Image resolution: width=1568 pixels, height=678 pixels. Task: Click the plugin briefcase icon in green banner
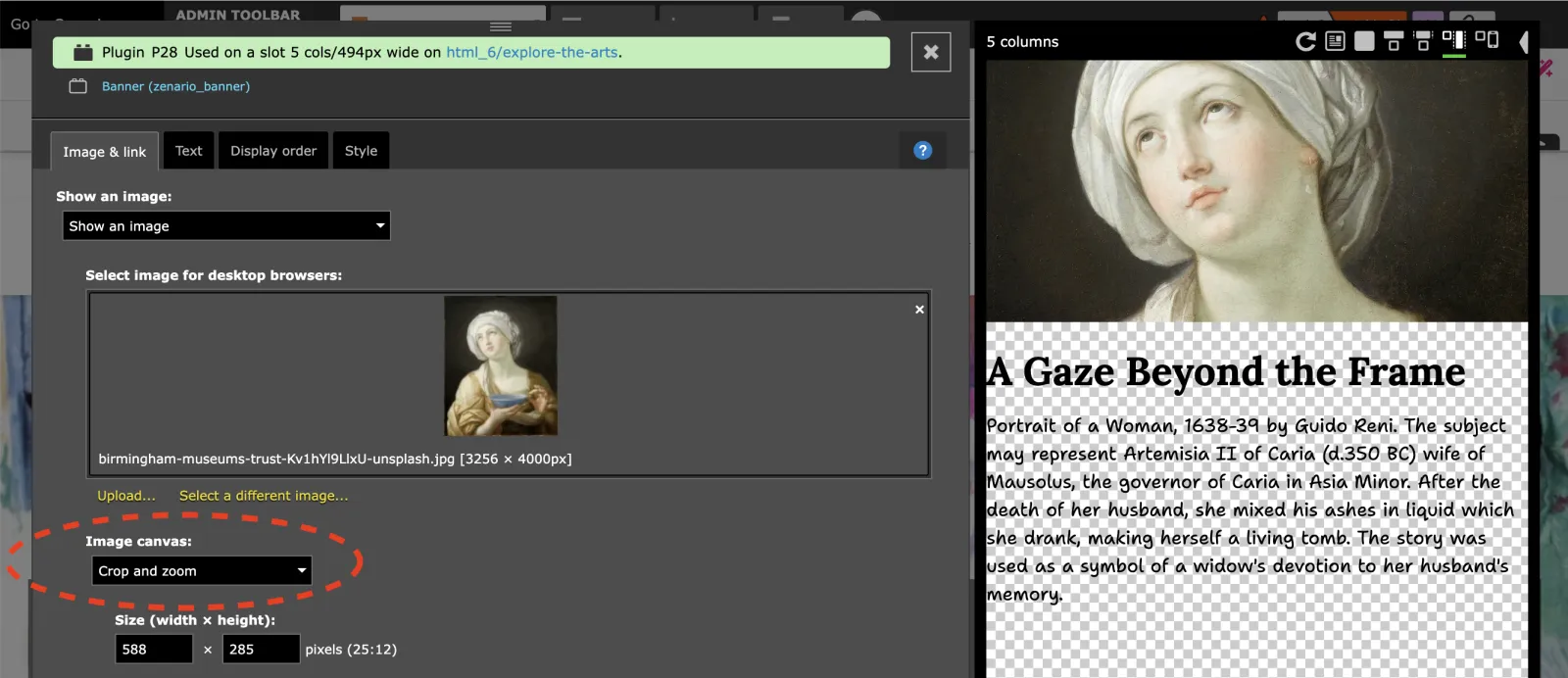(83, 53)
